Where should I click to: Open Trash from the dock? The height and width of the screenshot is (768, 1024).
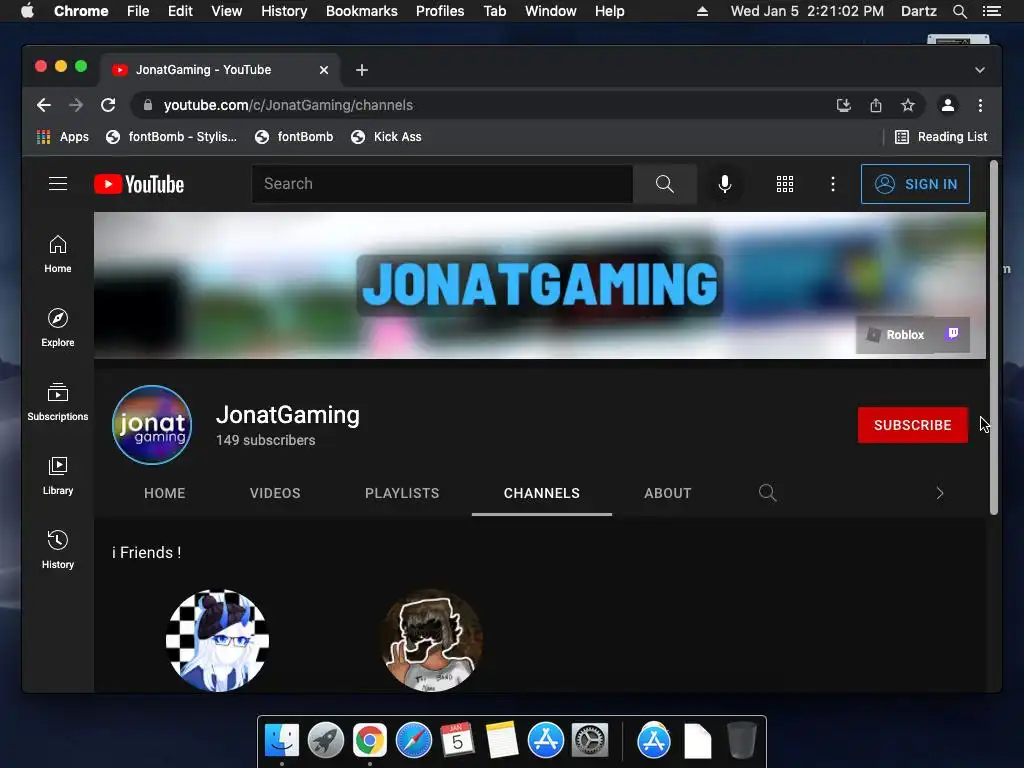pyautogui.click(x=741, y=741)
